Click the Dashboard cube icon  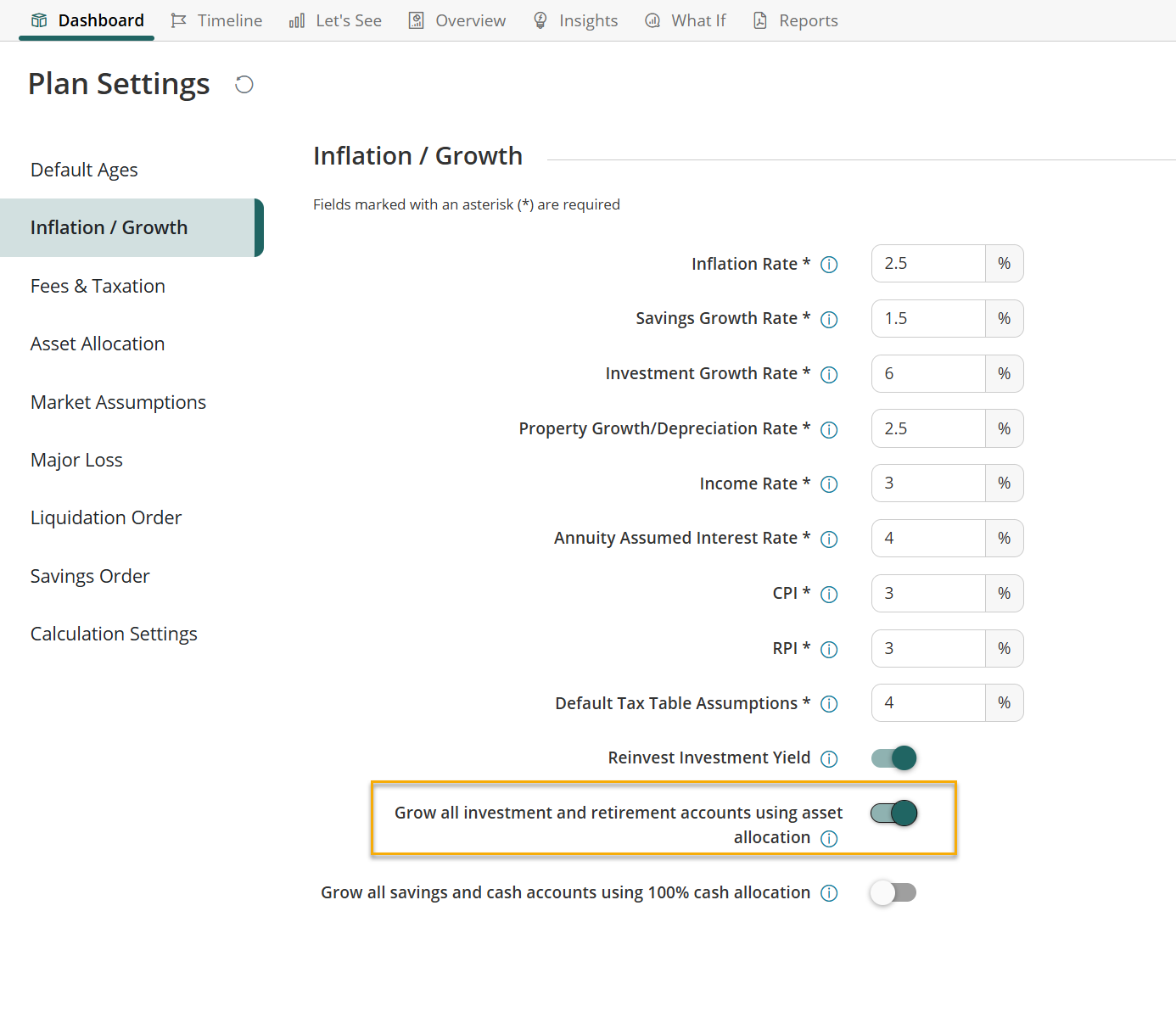[x=39, y=20]
